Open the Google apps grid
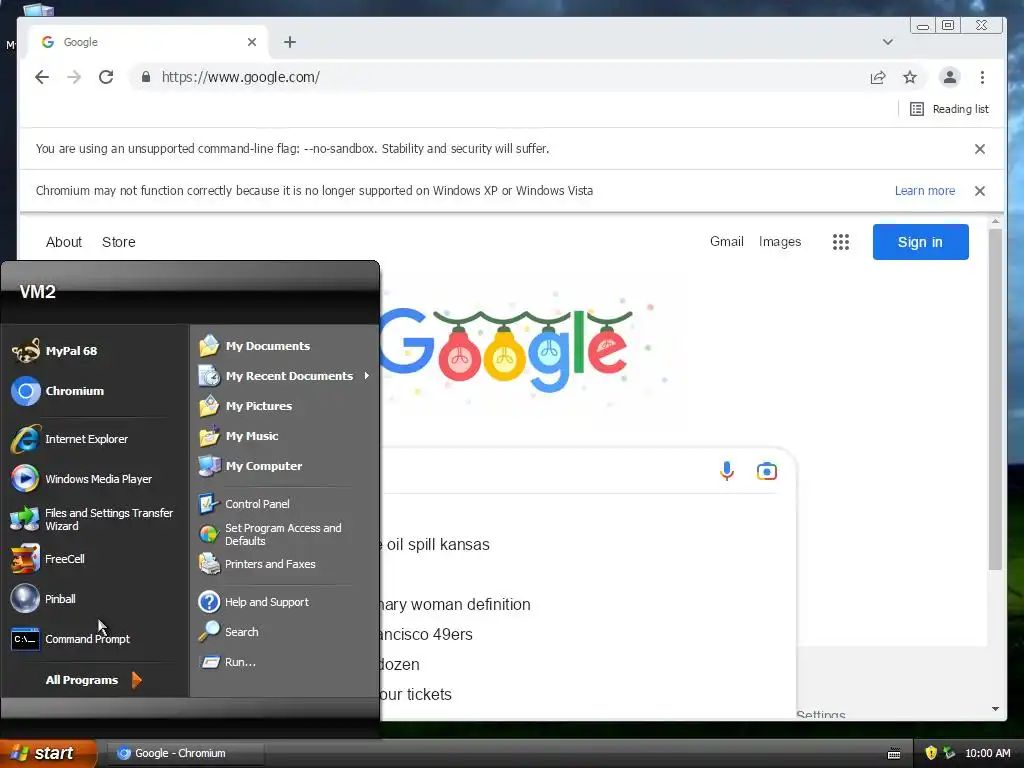This screenshot has height=768, width=1024. [x=840, y=242]
